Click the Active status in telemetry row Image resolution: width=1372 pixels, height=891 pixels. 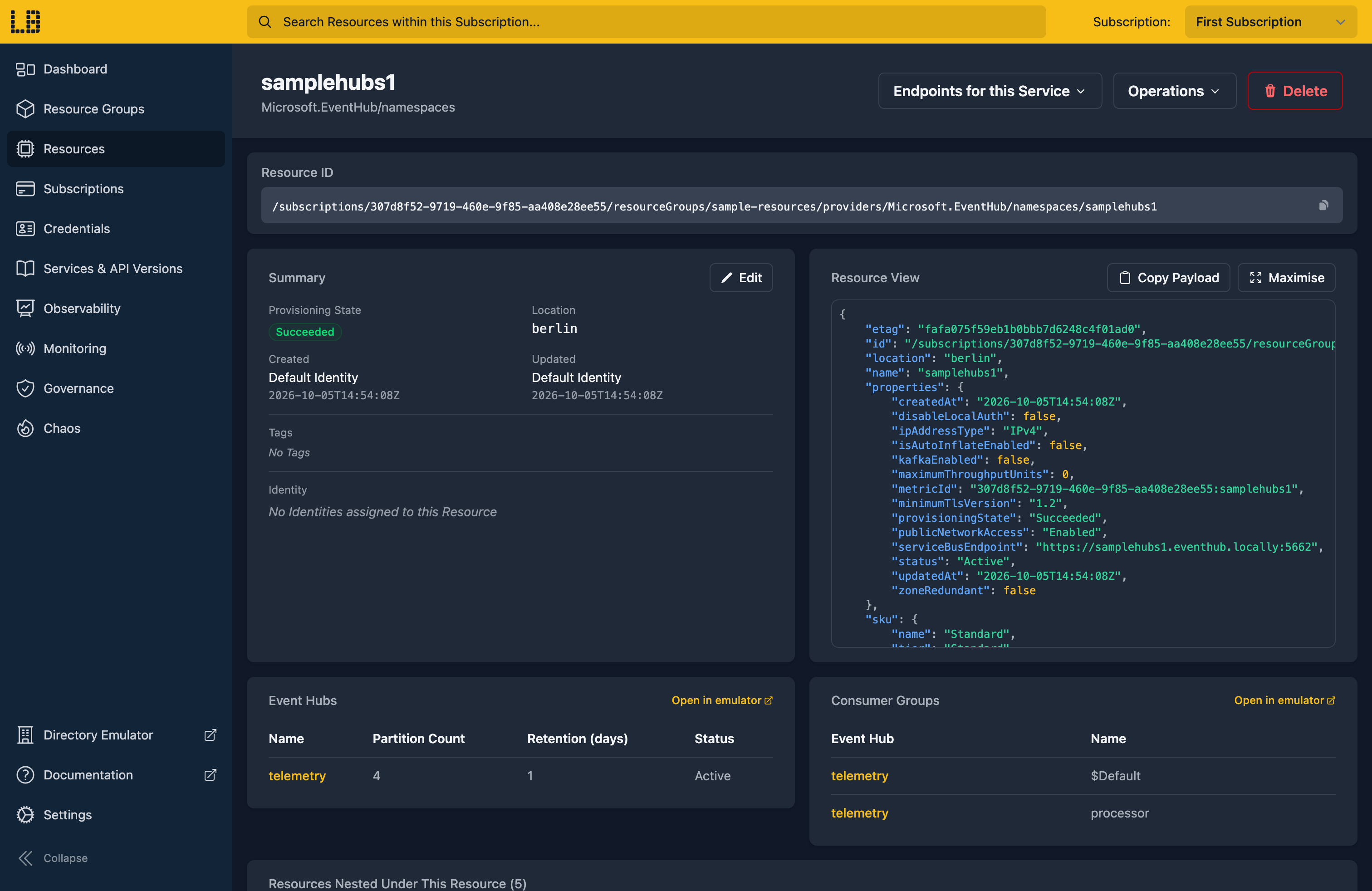[712, 776]
